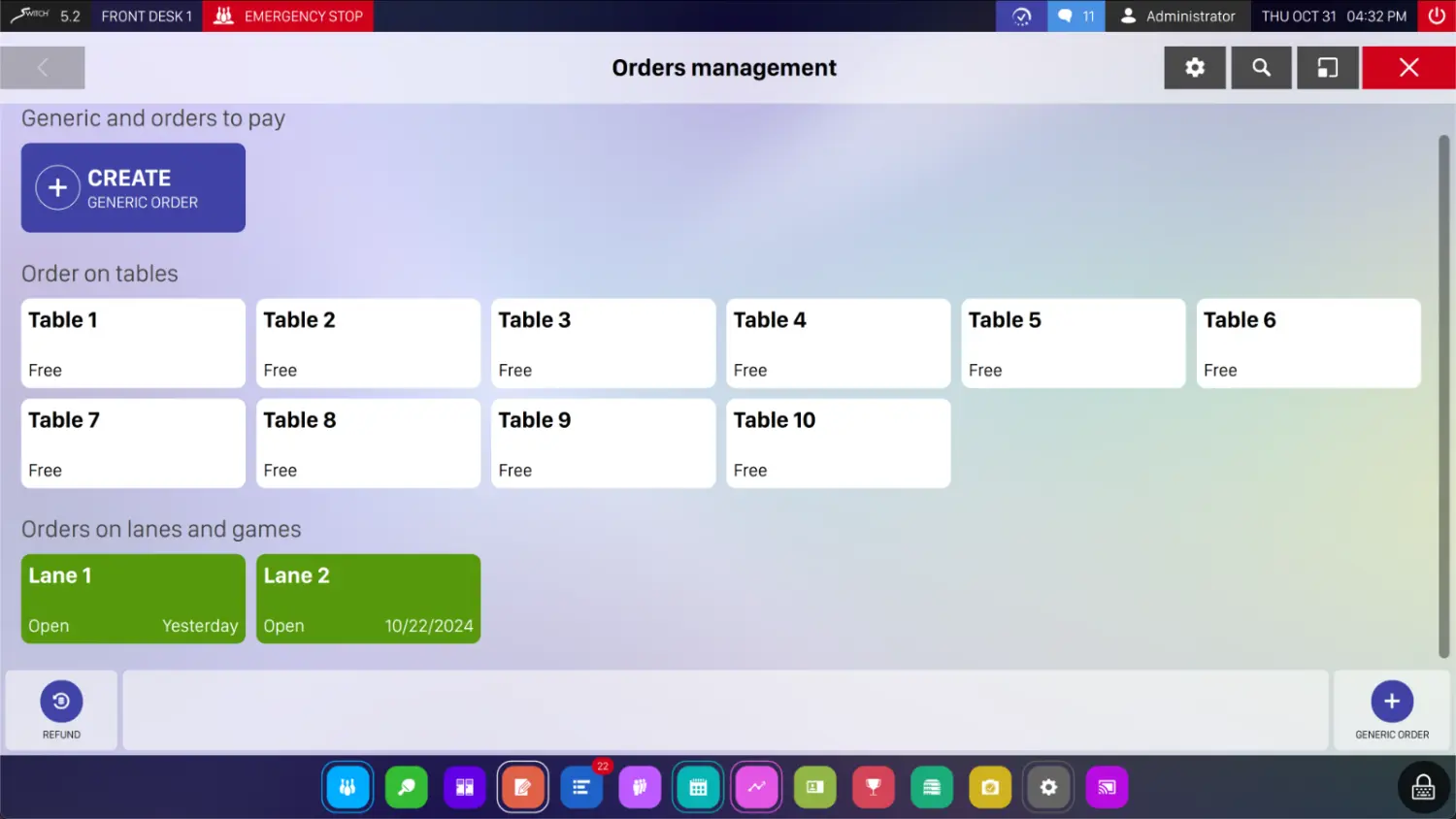1456x819 pixels.
Task: Open the gray gear settings app in dock
Action: (1048, 787)
